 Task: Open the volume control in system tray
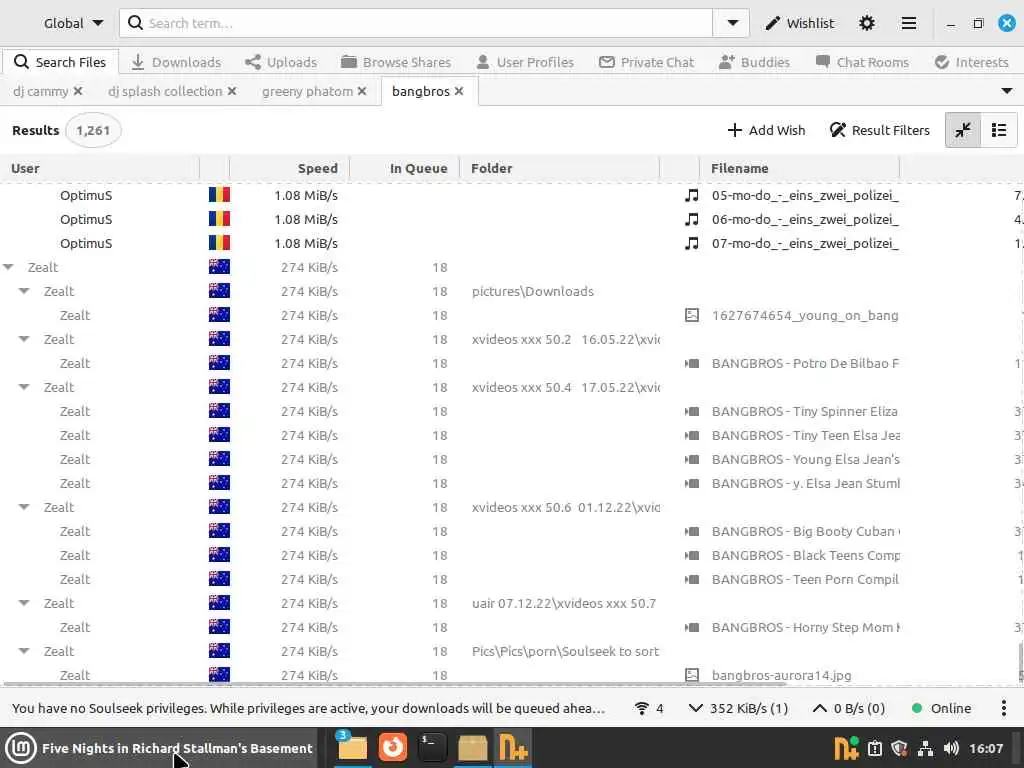tap(952, 748)
